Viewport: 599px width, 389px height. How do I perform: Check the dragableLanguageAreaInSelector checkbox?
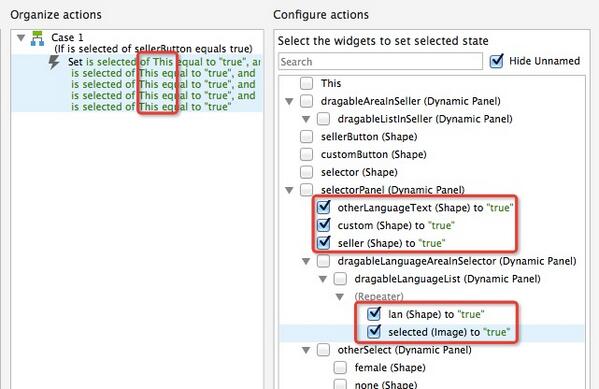click(323, 261)
